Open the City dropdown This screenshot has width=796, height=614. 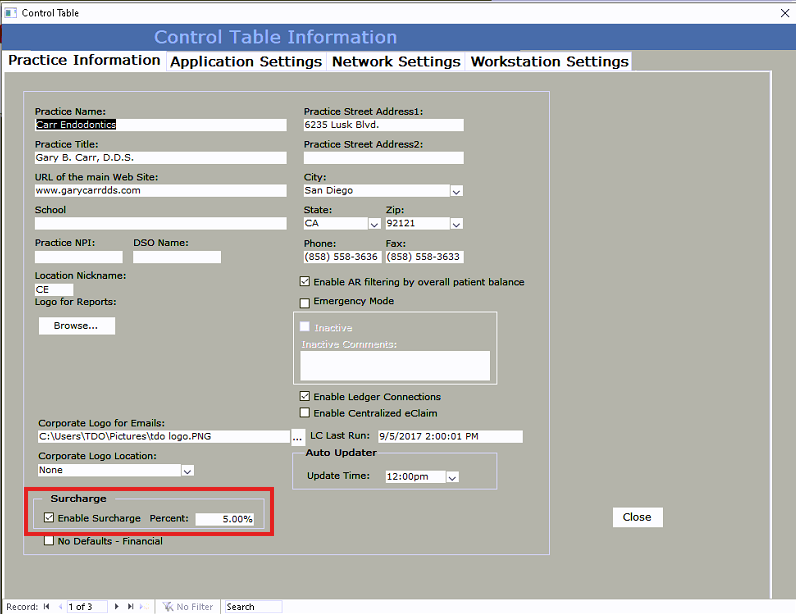pos(456,191)
